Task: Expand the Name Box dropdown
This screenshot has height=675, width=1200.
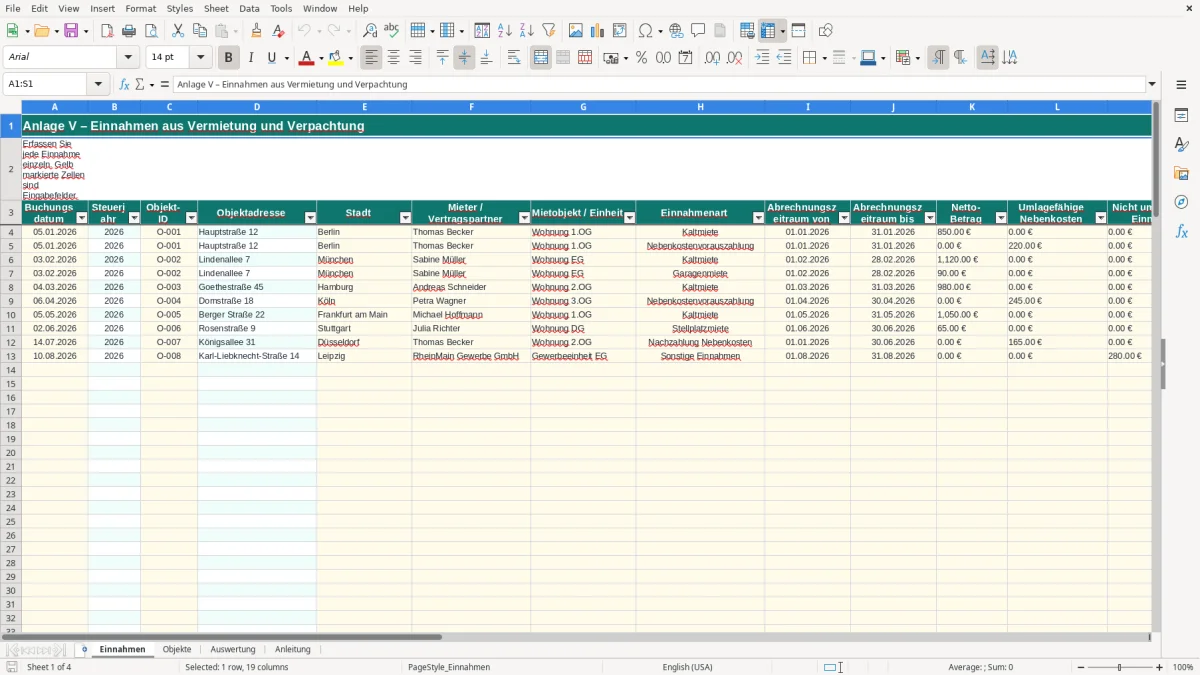Action: [98, 84]
